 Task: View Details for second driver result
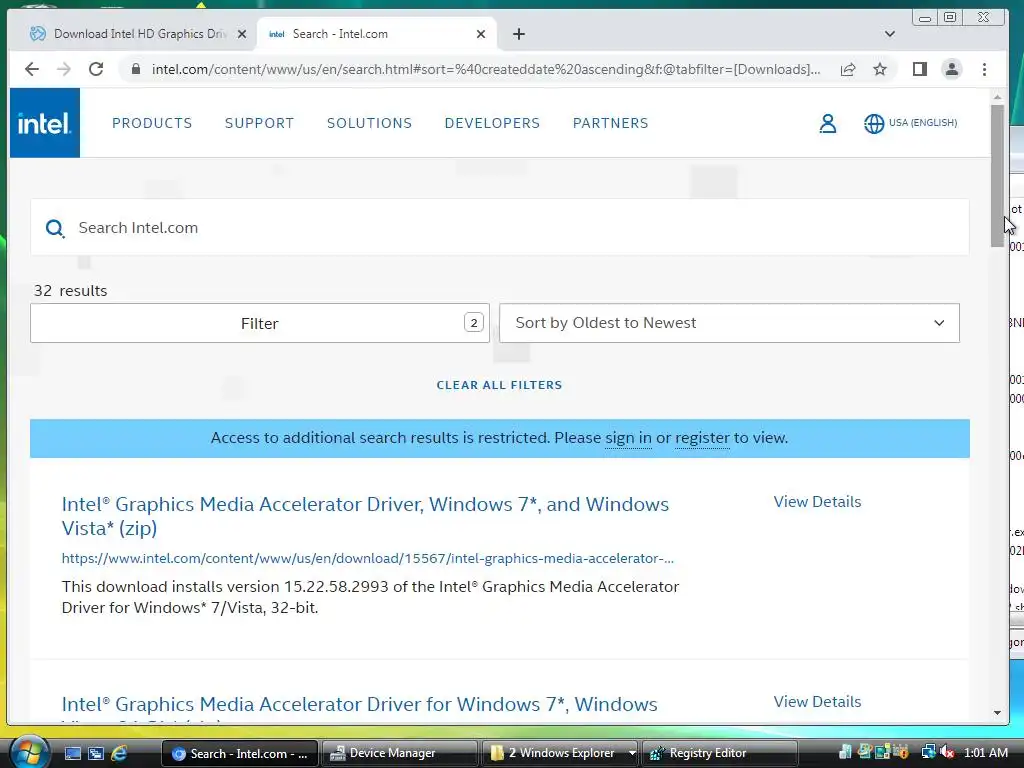click(x=817, y=701)
